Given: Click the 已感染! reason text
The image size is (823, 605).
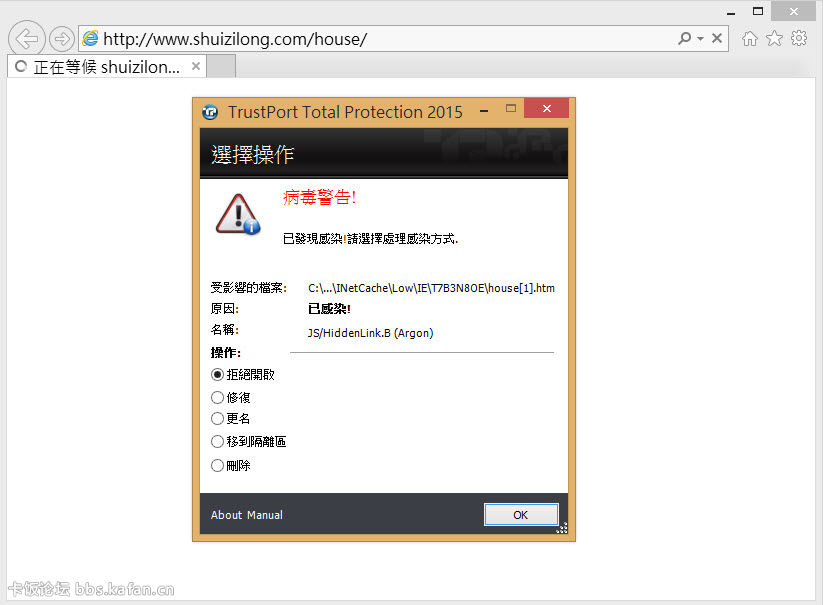Looking at the screenshot, I should [329, 309].
